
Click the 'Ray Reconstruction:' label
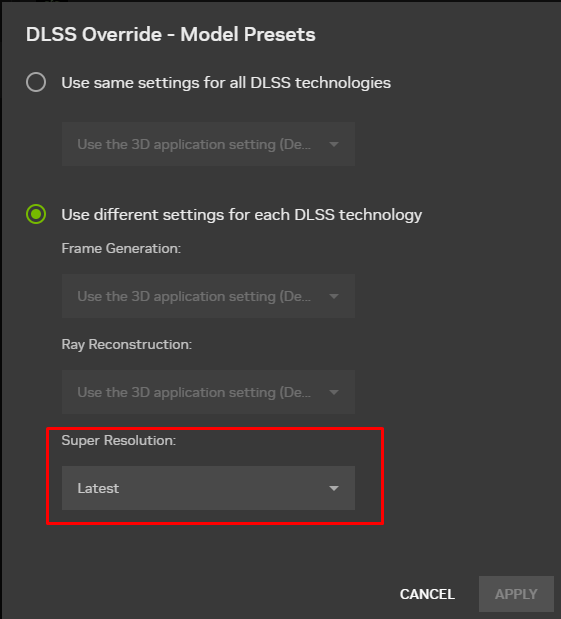click(x=127, y=345)
